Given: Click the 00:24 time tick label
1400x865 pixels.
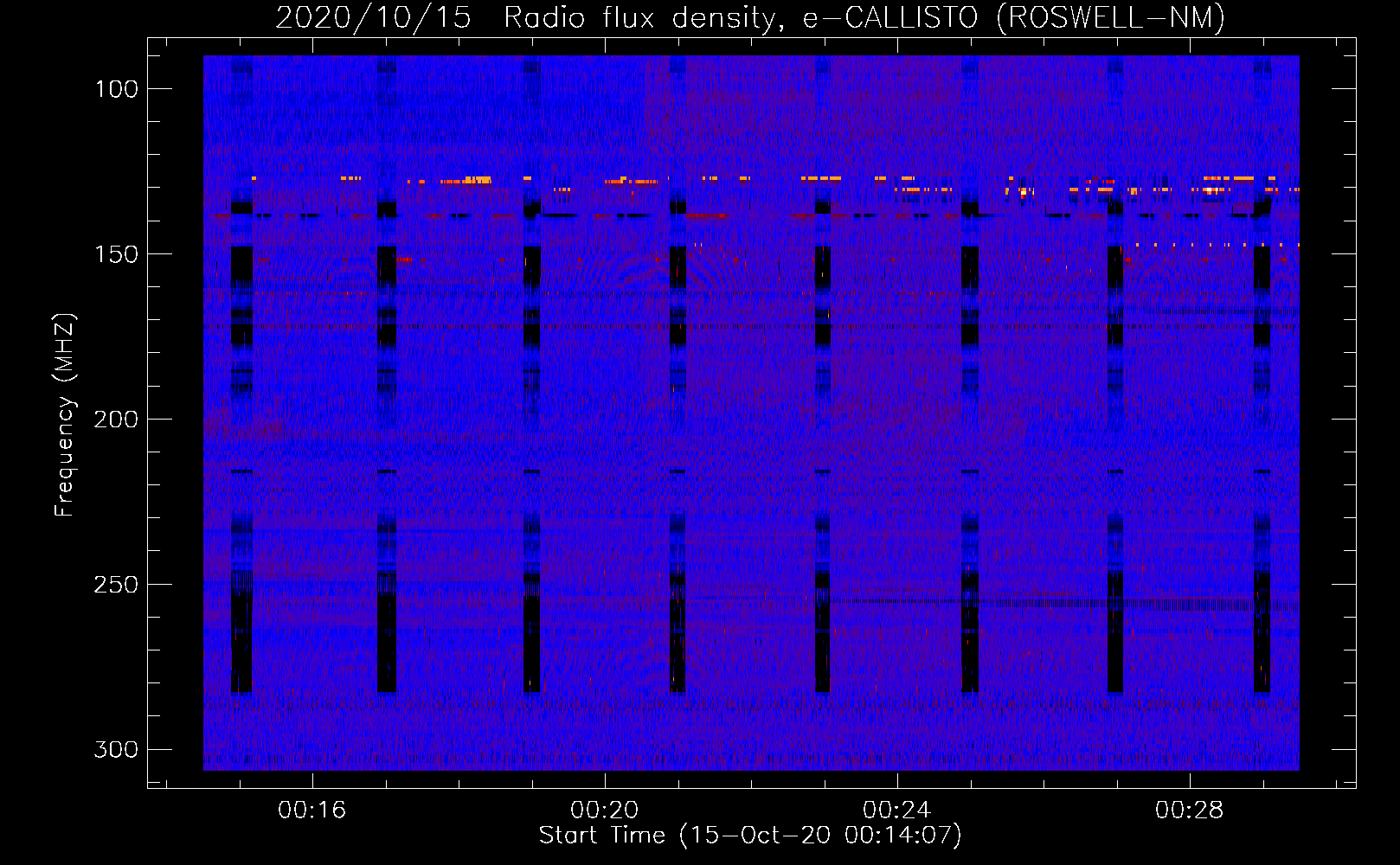Looking at the screenshot, I should click(897, 811).
